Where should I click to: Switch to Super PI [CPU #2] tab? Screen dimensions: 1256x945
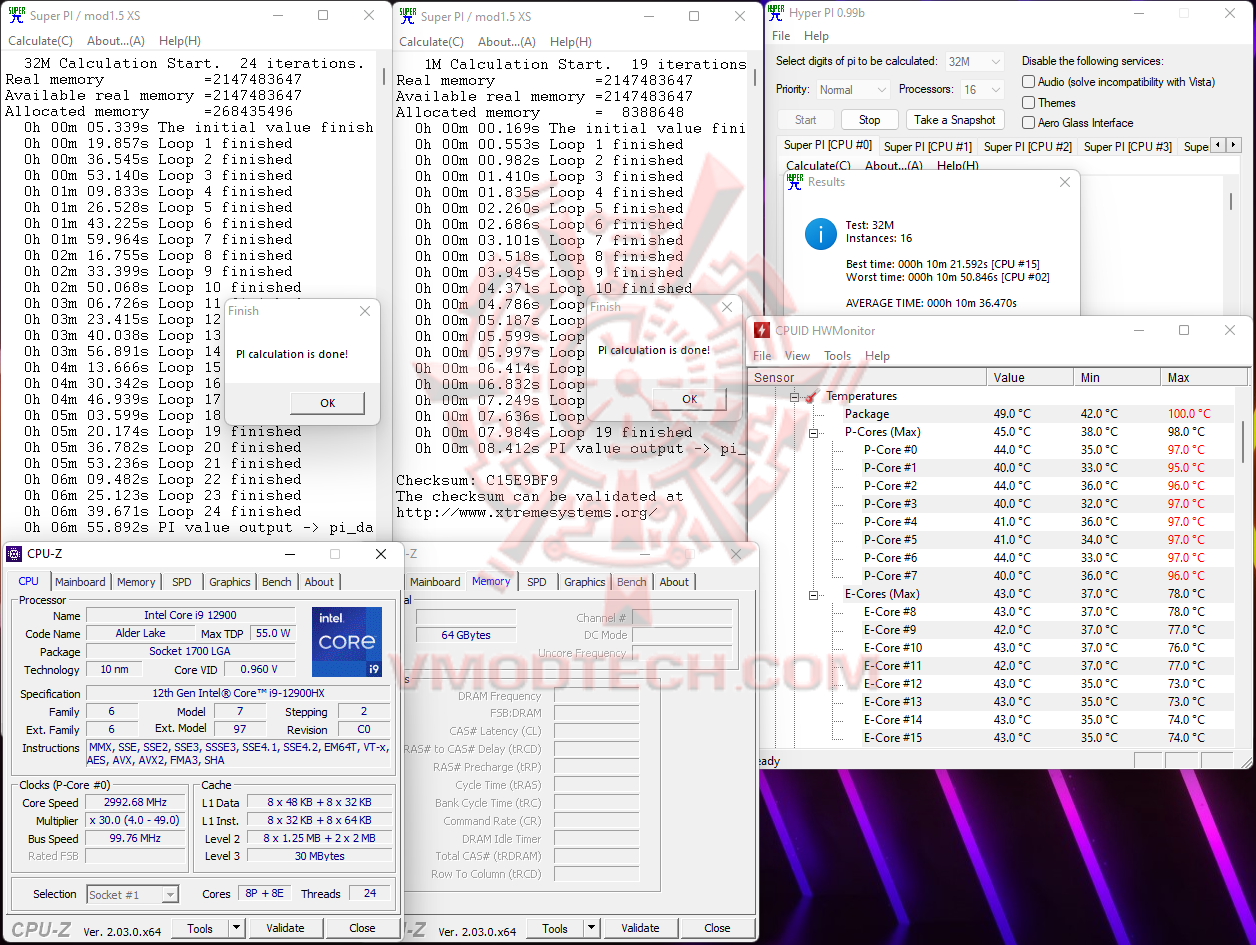(1027, 146)
